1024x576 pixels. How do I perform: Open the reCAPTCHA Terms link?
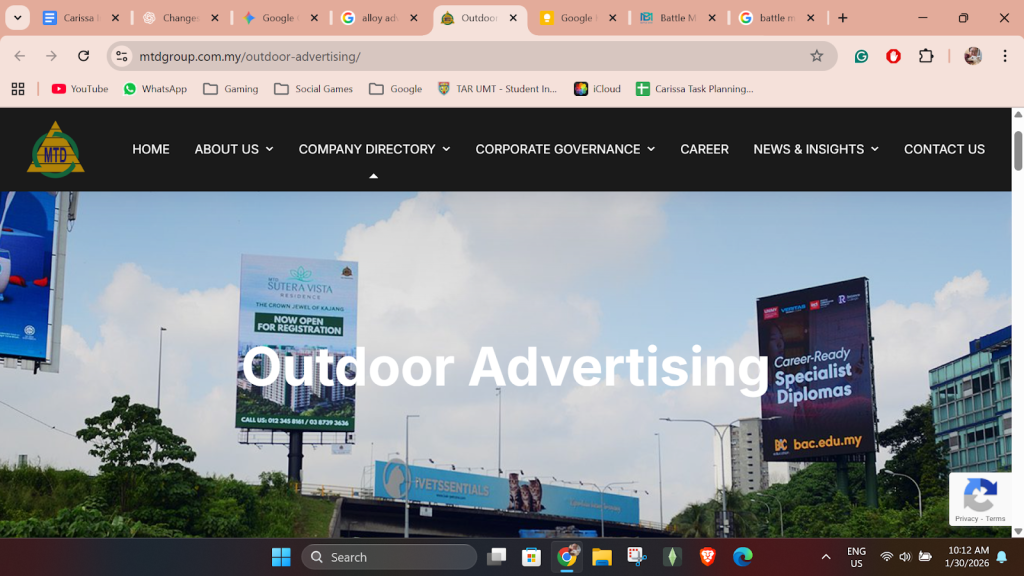995,519
